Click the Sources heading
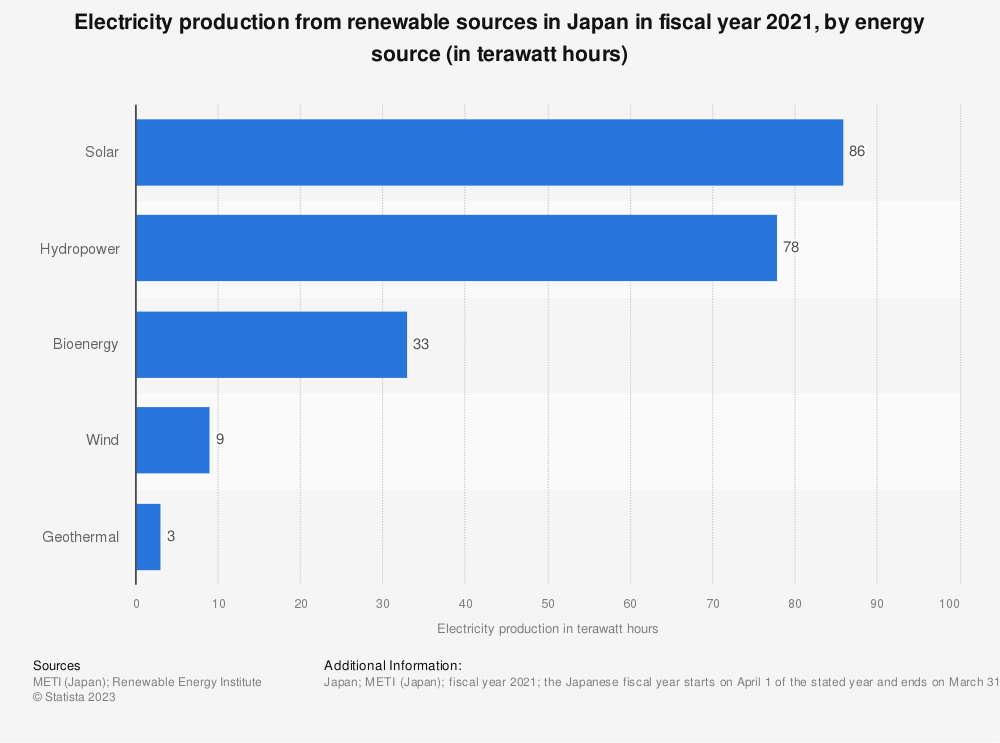The width and height of the screenshot is (1000, 743). pos(57,665)
